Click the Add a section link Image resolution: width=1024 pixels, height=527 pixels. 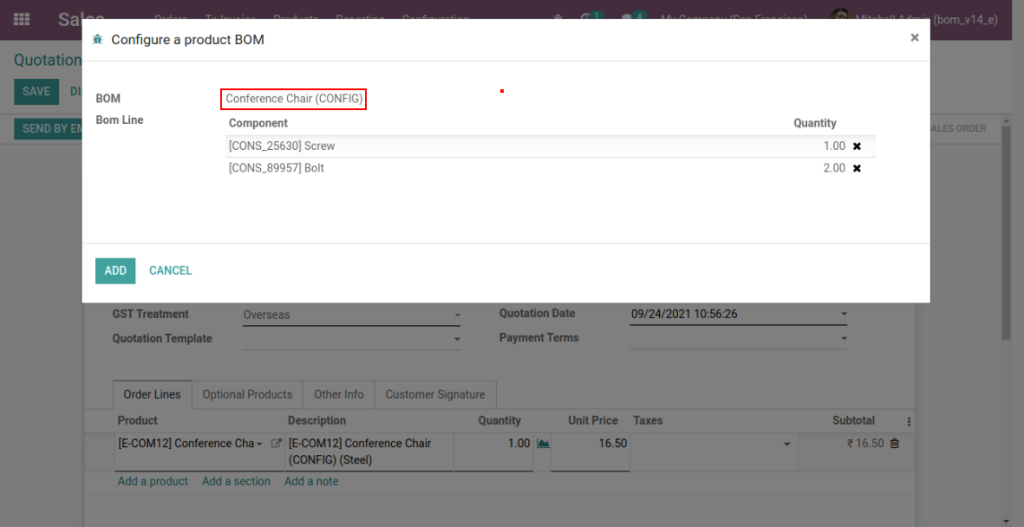[x=236, y=481]
